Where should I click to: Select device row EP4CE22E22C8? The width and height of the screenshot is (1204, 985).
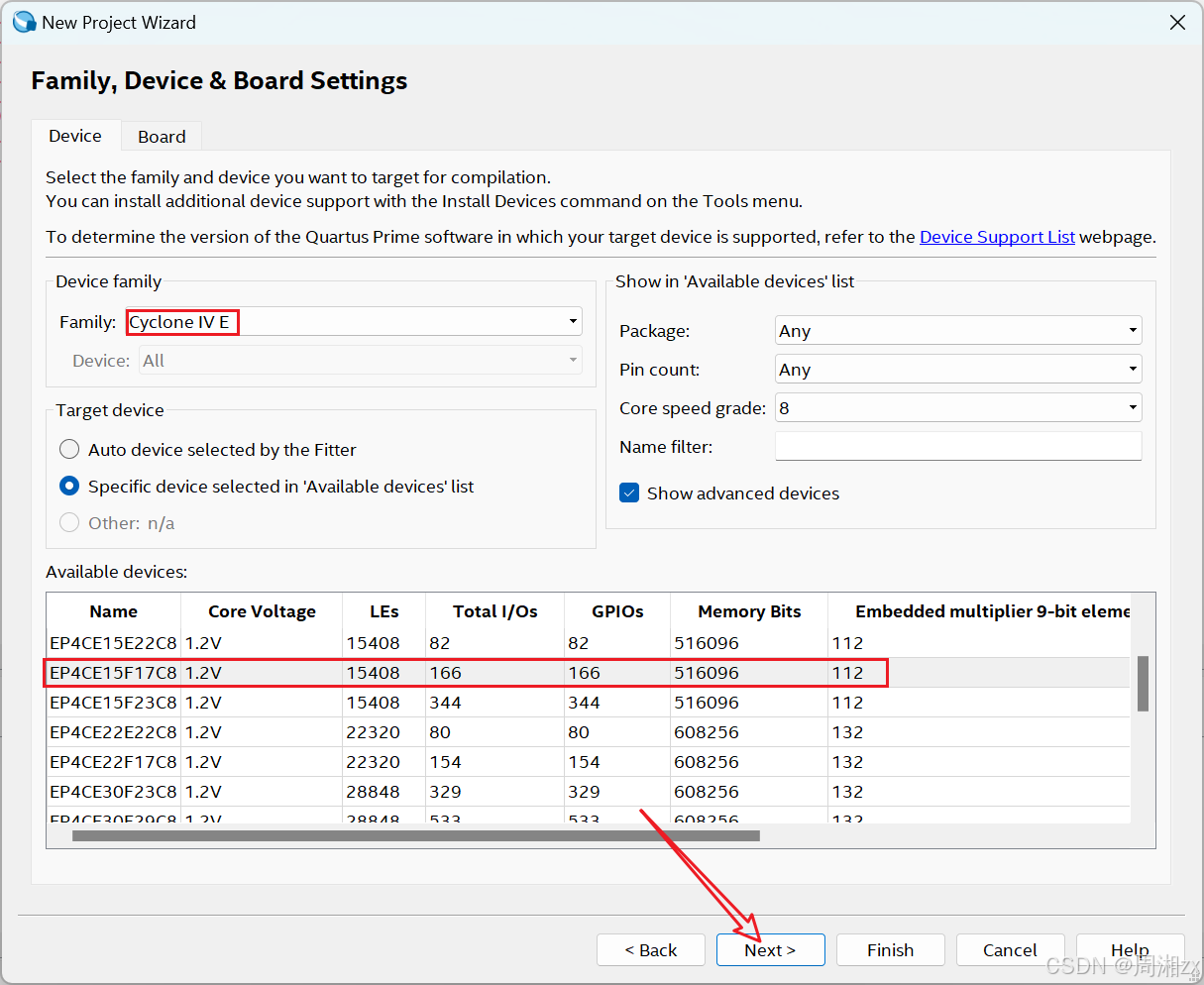[589, 732]
